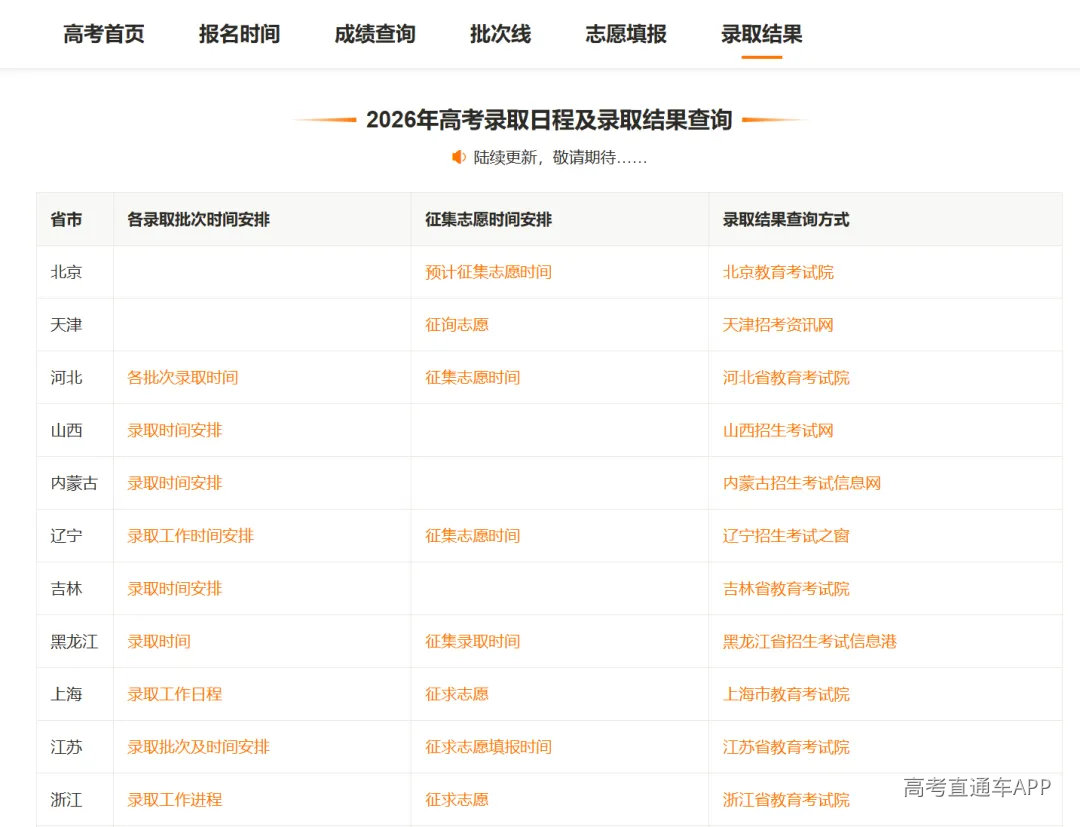The height and width of the screenshot is (827, 1080).
Task: Visit 吉林省教育考试院 link
Action: click(x=785, y=589)
